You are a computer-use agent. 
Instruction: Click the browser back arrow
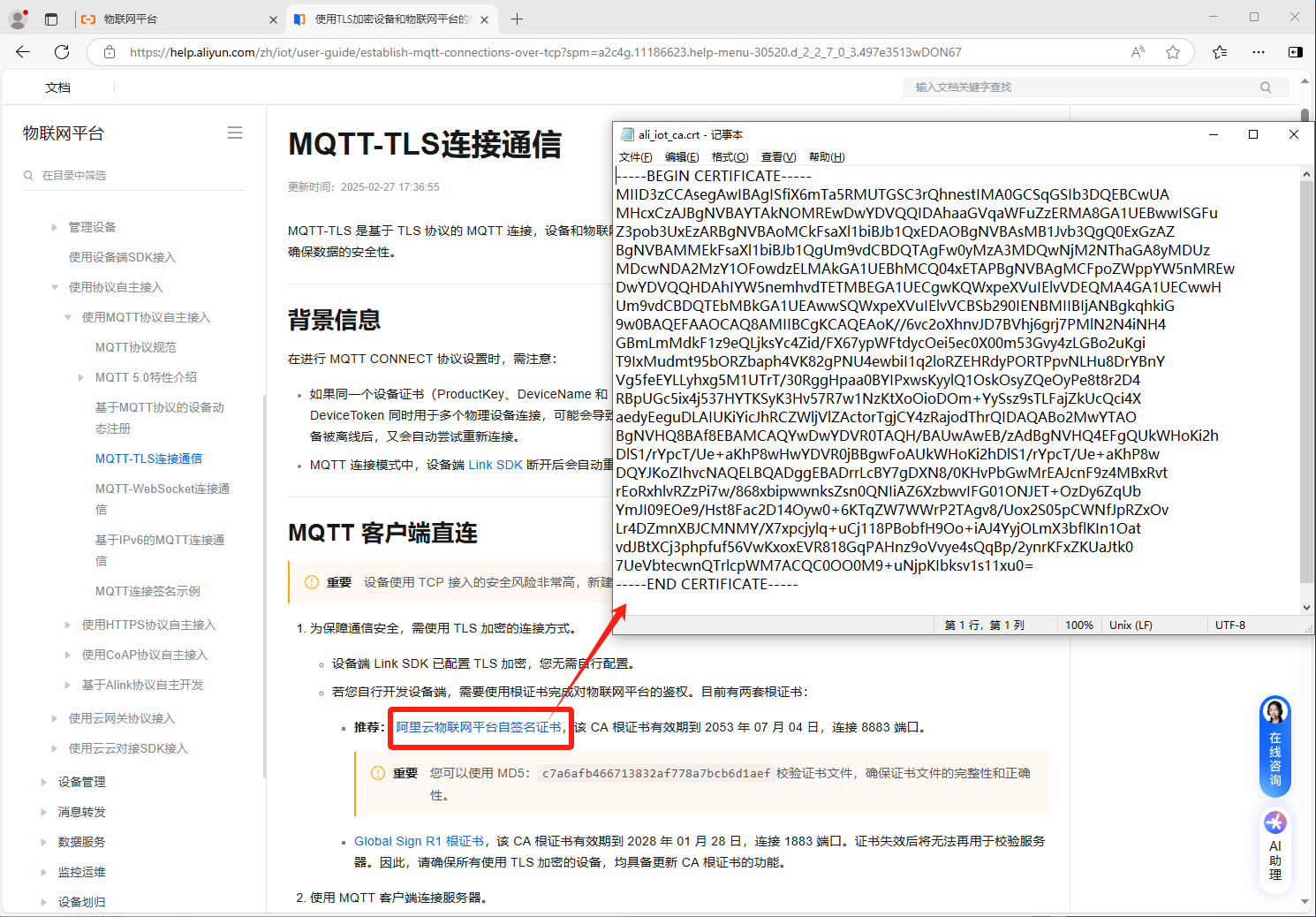[x=23, y=52]
